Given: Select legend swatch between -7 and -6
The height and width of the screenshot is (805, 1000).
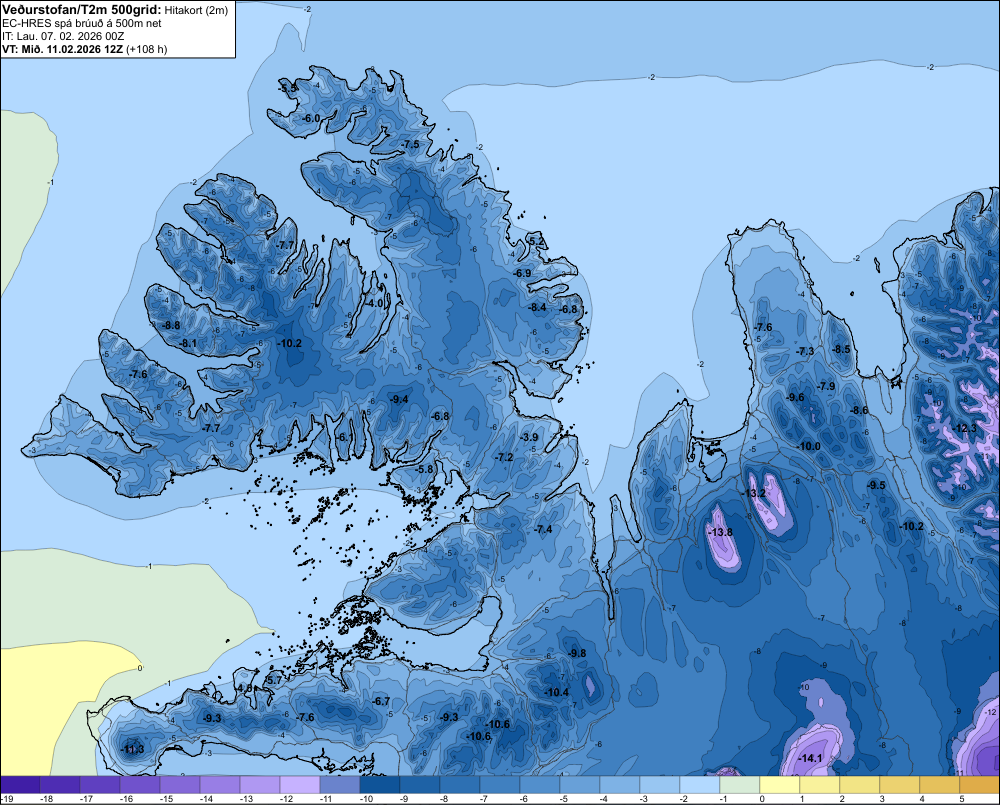Looking at the screenshot, I should 500,785.
